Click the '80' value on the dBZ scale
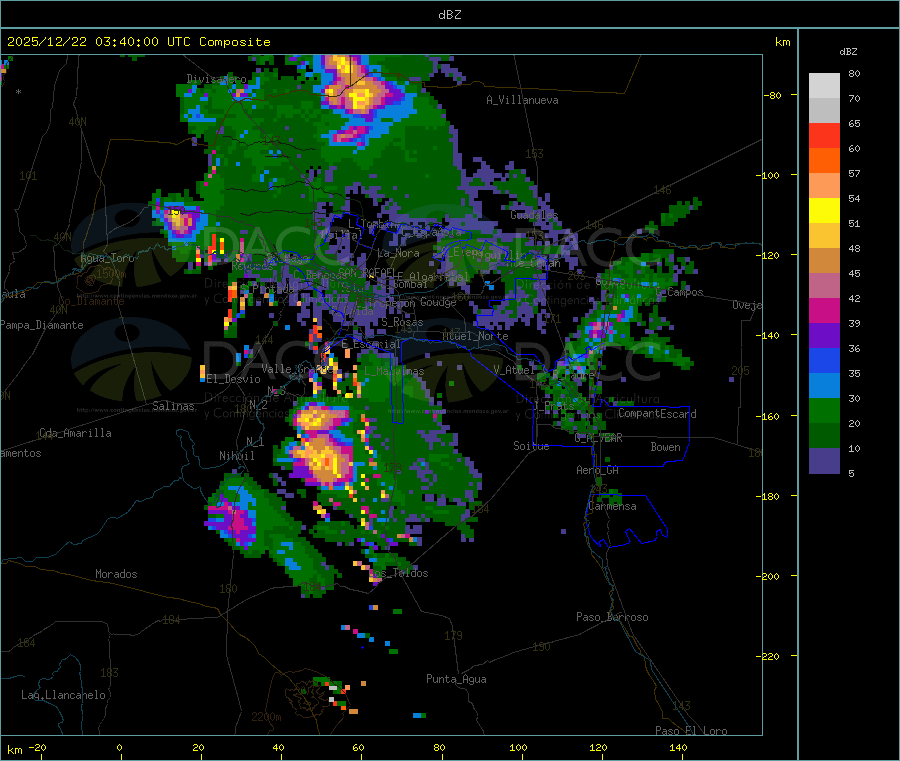Screen dimensions: 900x761 coord(854,73)
